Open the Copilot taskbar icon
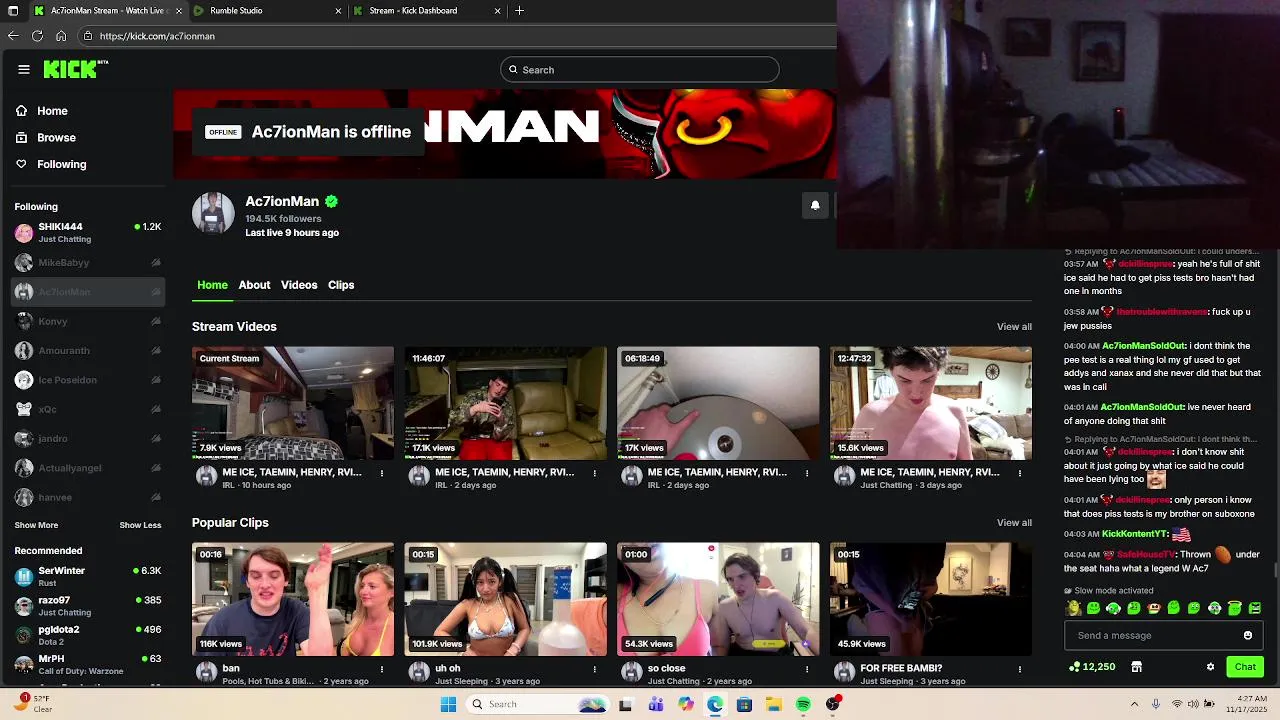Viewport: 1280px width, 720px height. point(685,704)
